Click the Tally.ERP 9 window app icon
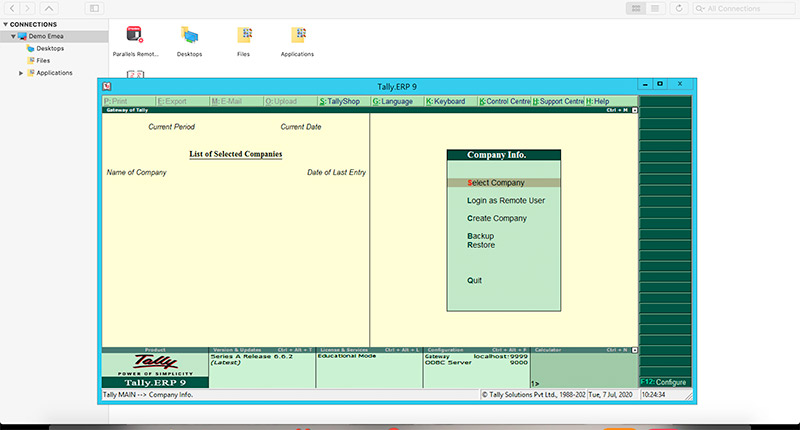Image resolution: width=800 pixels, height=430 pixels. coord(107,86)
